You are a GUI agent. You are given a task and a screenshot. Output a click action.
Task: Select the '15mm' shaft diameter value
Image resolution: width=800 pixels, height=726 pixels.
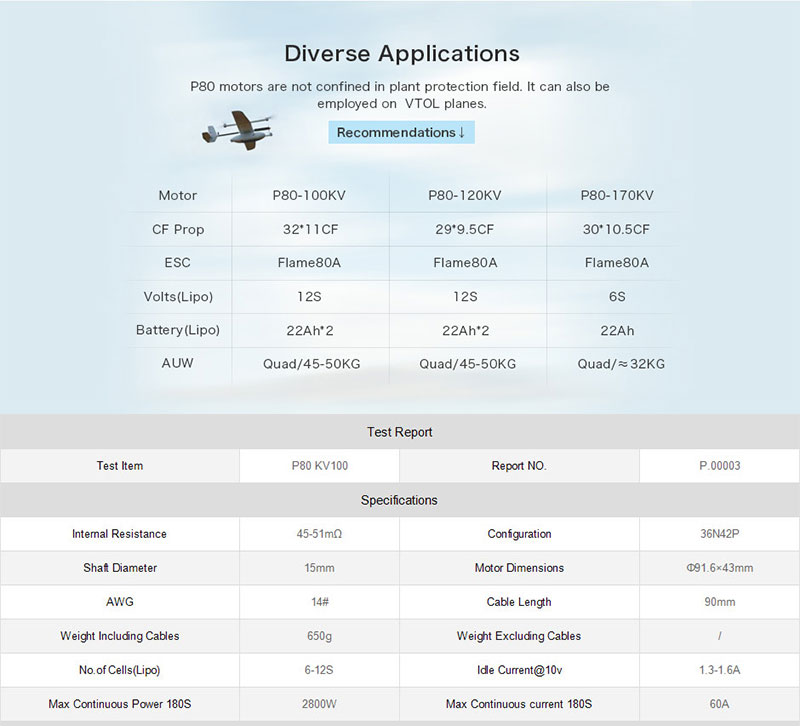point(319,568)
